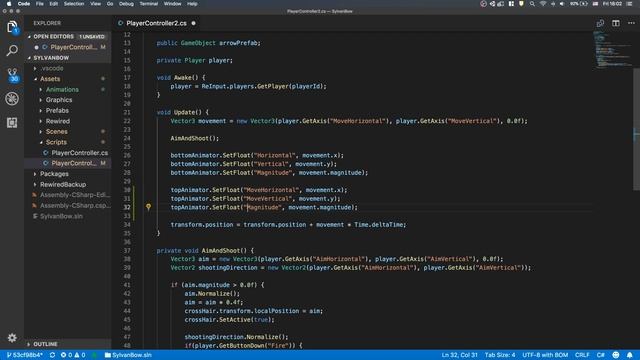Viewport: 640px width, 360px height.
Task: Open the Terminal menu
Action: click(x=149, y=4)
